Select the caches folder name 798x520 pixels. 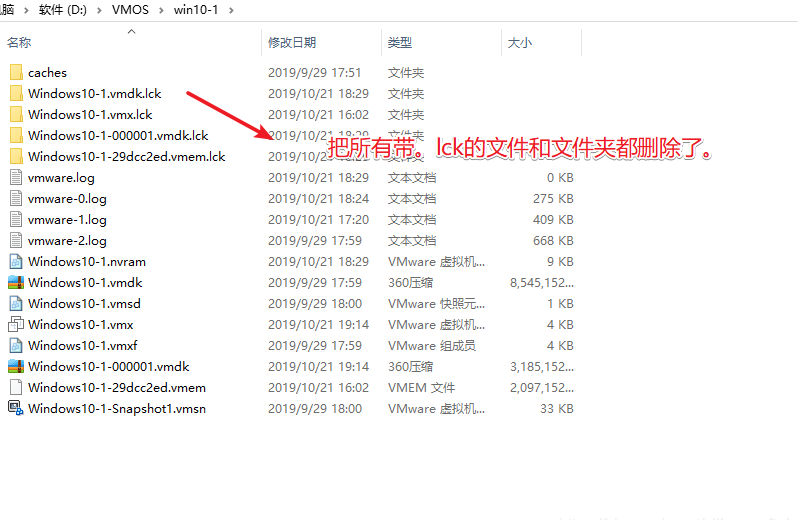click(x=47, y=73)
